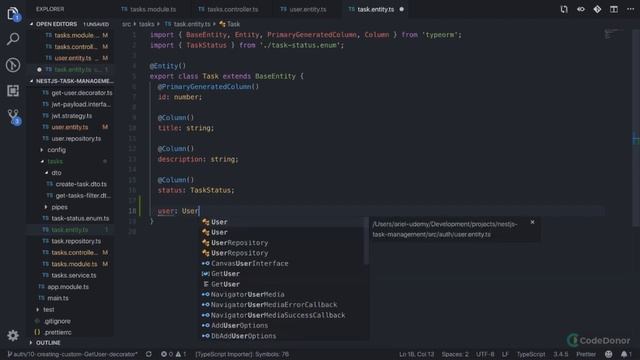Screen dimensions: 640x360
Task: Click the Prettier status bar item
Action: coord(586,354)
